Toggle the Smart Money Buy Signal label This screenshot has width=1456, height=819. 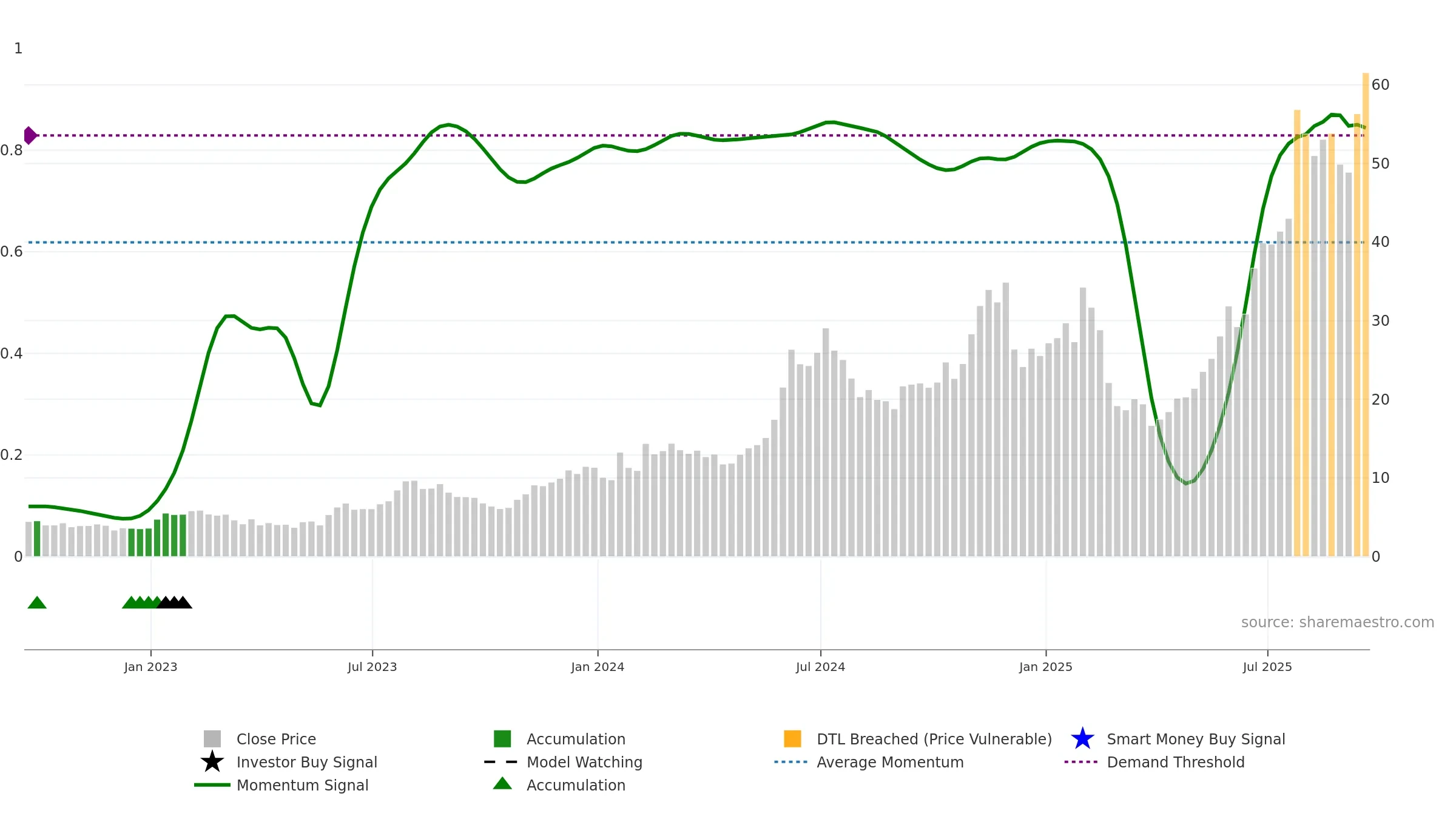pyautogui.click(x=1196, y=739)
